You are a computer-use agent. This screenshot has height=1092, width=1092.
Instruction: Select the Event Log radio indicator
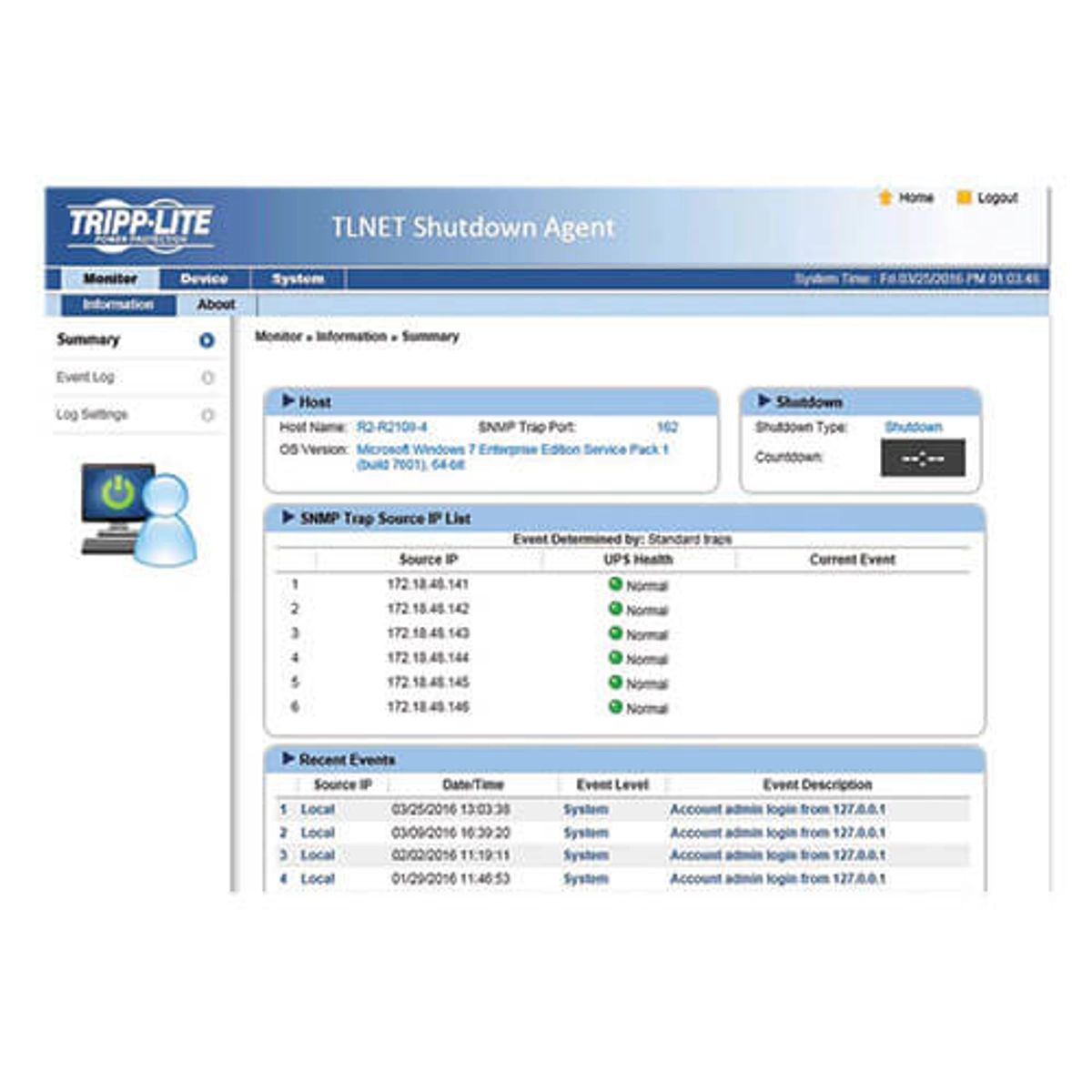(x=207, y=378)
